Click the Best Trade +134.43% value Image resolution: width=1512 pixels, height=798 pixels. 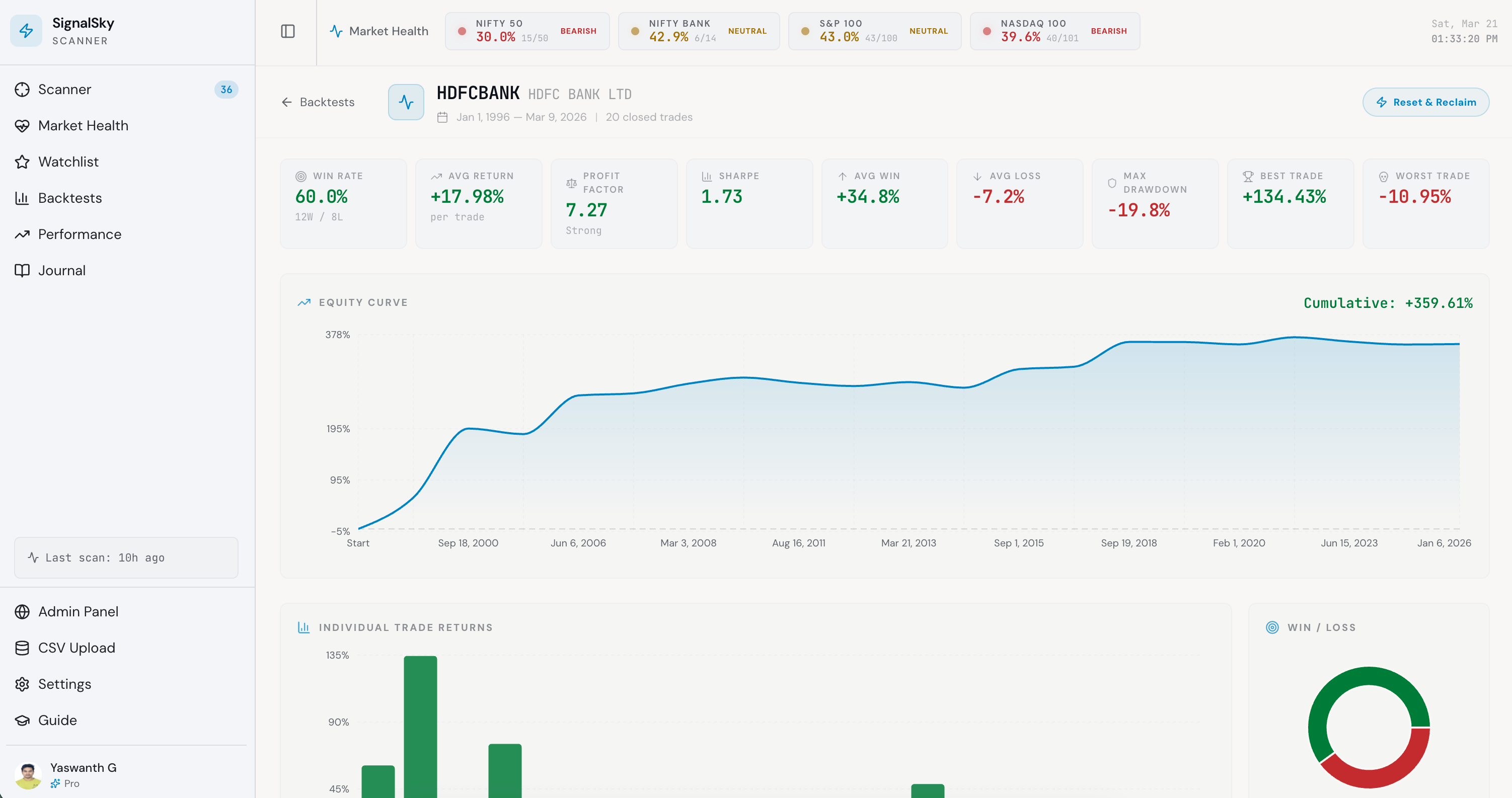[1283, 197]
